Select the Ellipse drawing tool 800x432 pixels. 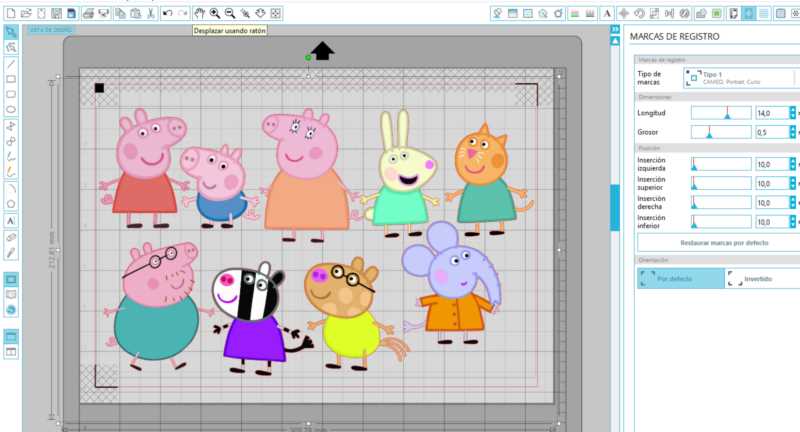[11, 110]
